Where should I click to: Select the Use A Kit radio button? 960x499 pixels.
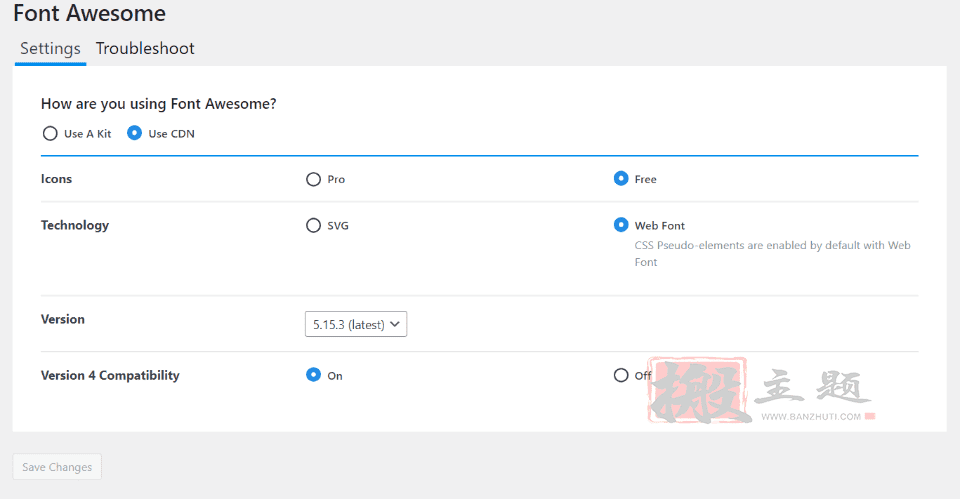[x=50, y=133]
